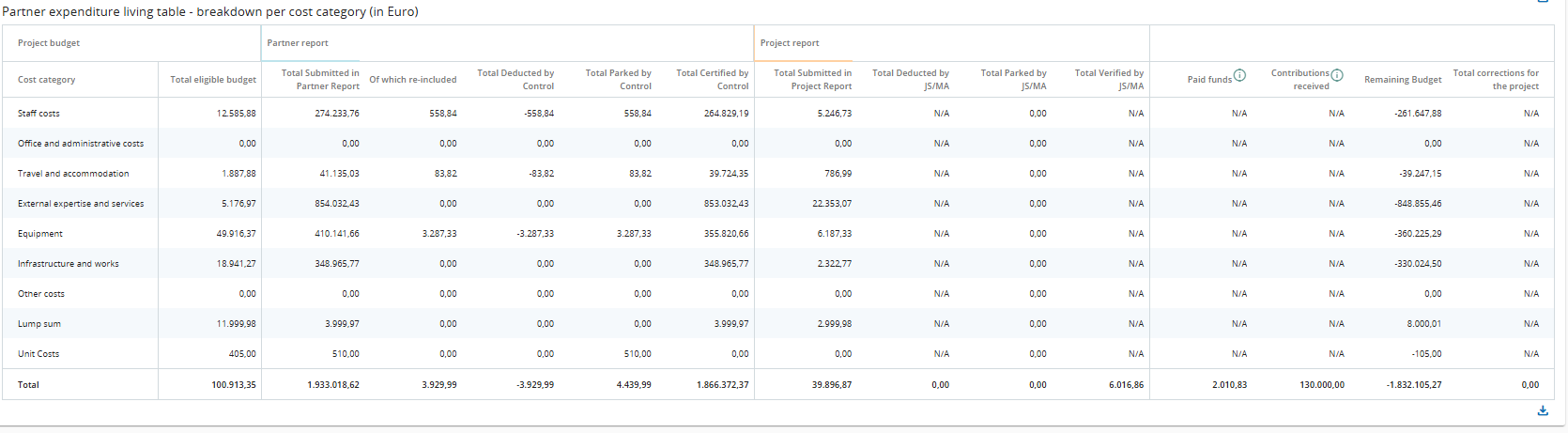The image size is (1568, 433).
Task: Select the Infrastructure and works row label
Action: [69, 264]
